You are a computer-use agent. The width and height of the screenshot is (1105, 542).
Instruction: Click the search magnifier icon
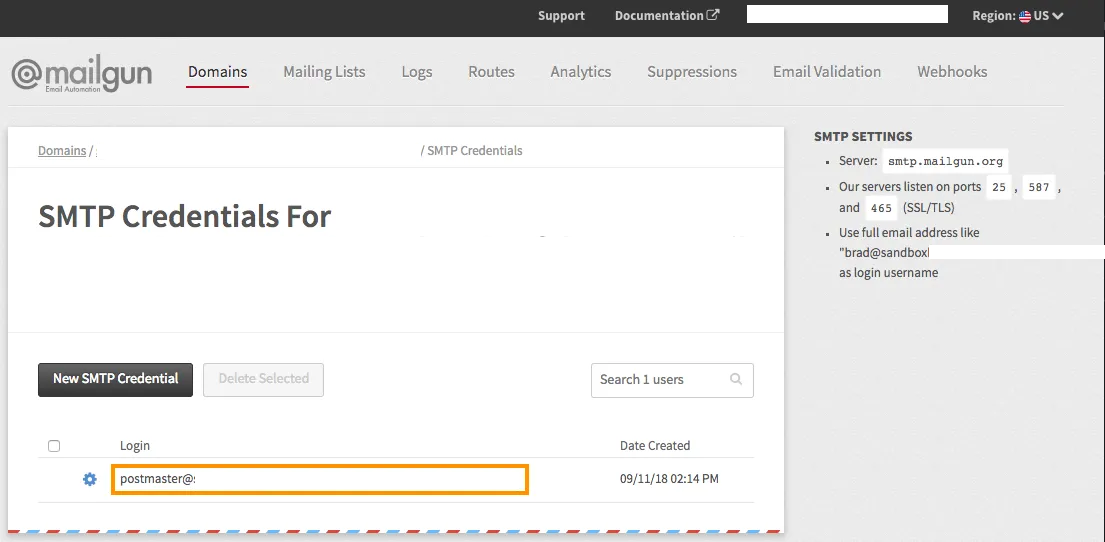pyautogui.click(x=736, y=380)
